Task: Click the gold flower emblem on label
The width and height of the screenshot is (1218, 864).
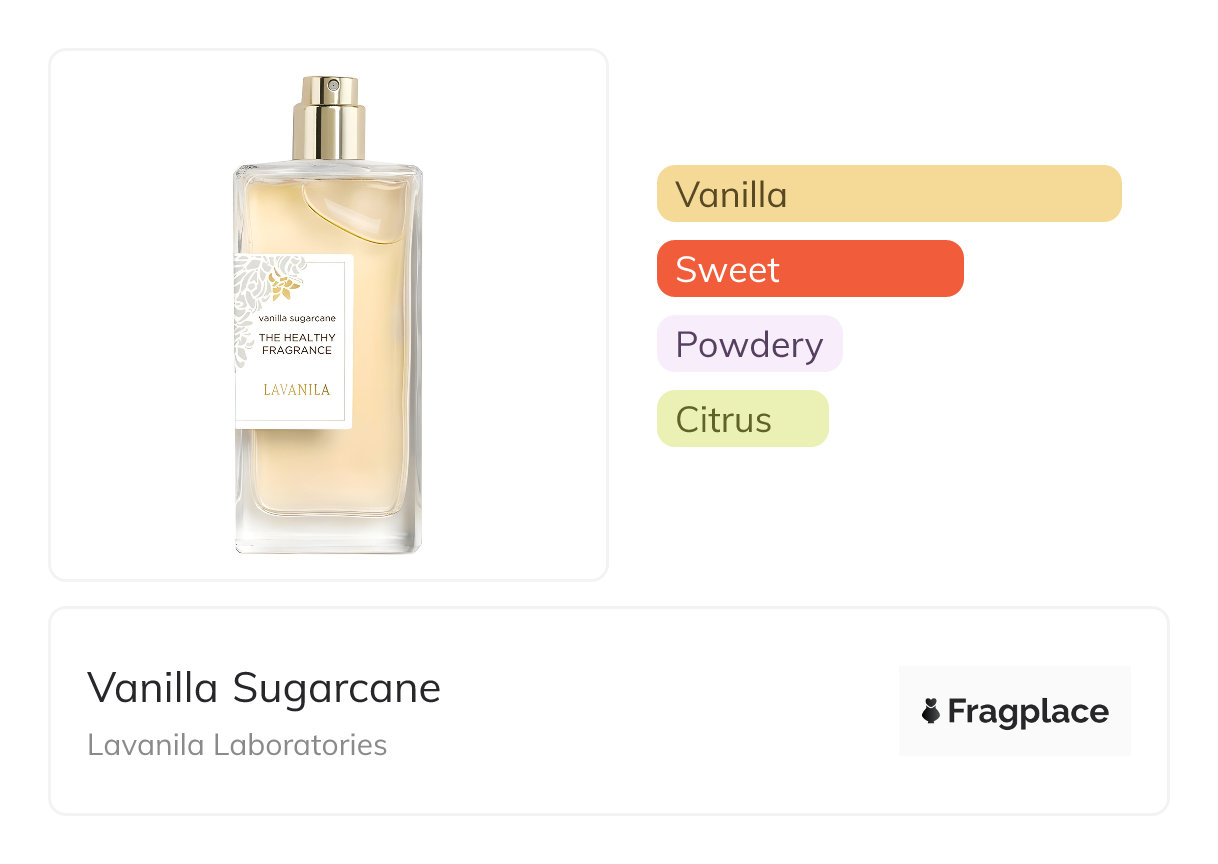Action: pyautogui.click(x=285, y=285)
